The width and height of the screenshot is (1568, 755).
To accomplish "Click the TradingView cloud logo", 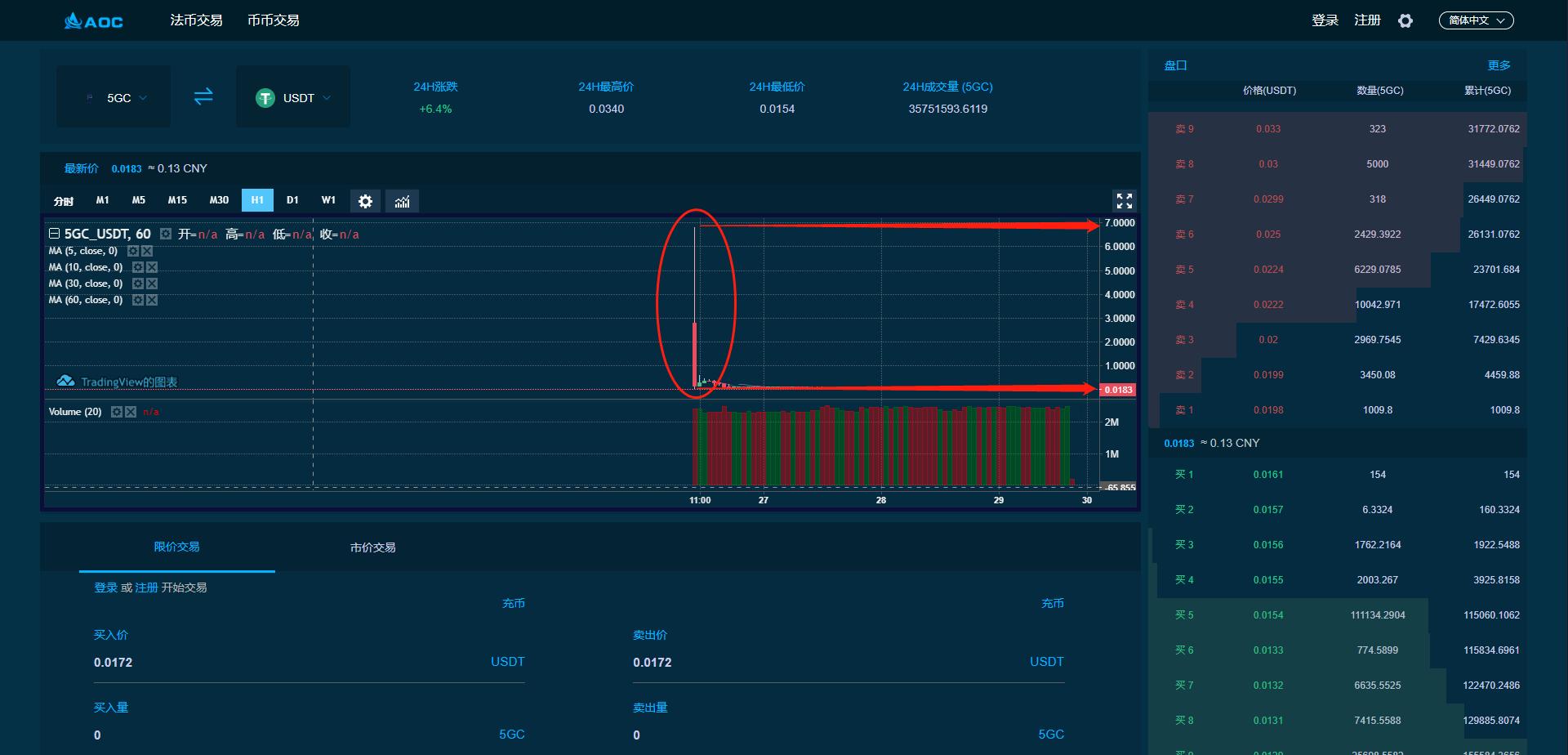I will point(65,382).
